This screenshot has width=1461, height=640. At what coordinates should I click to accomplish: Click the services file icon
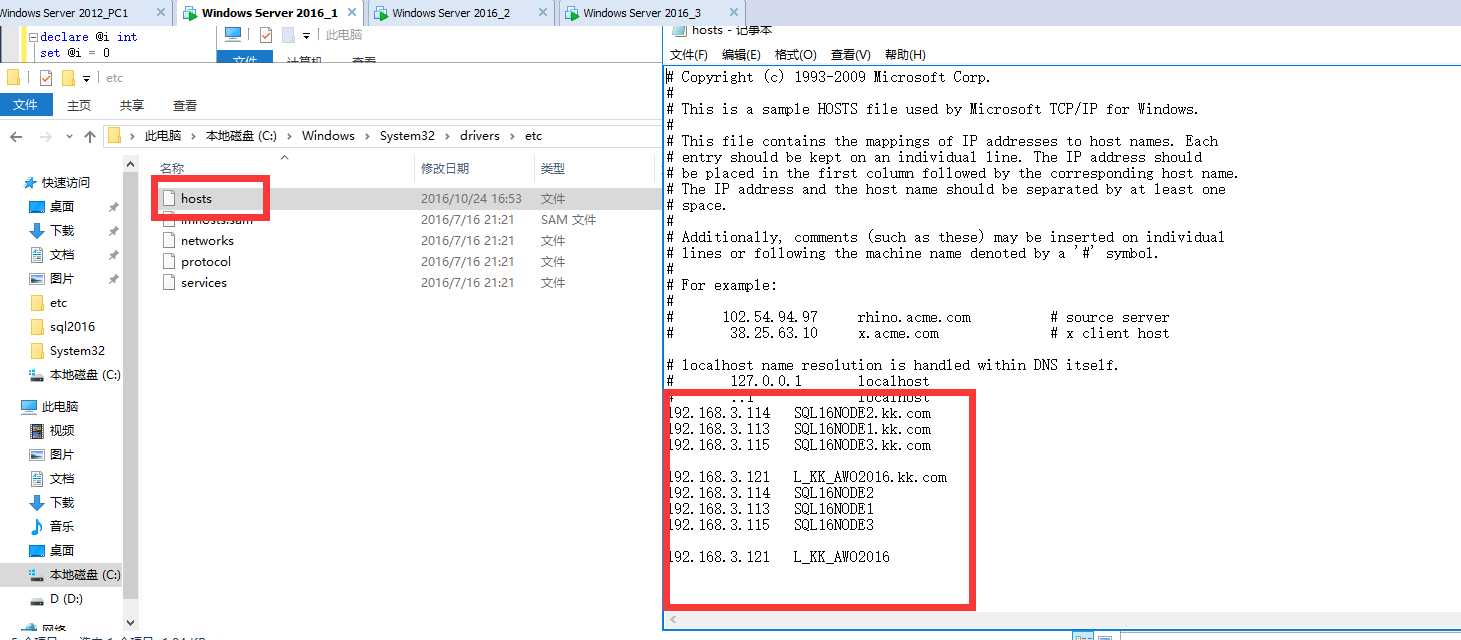[169, 283]
